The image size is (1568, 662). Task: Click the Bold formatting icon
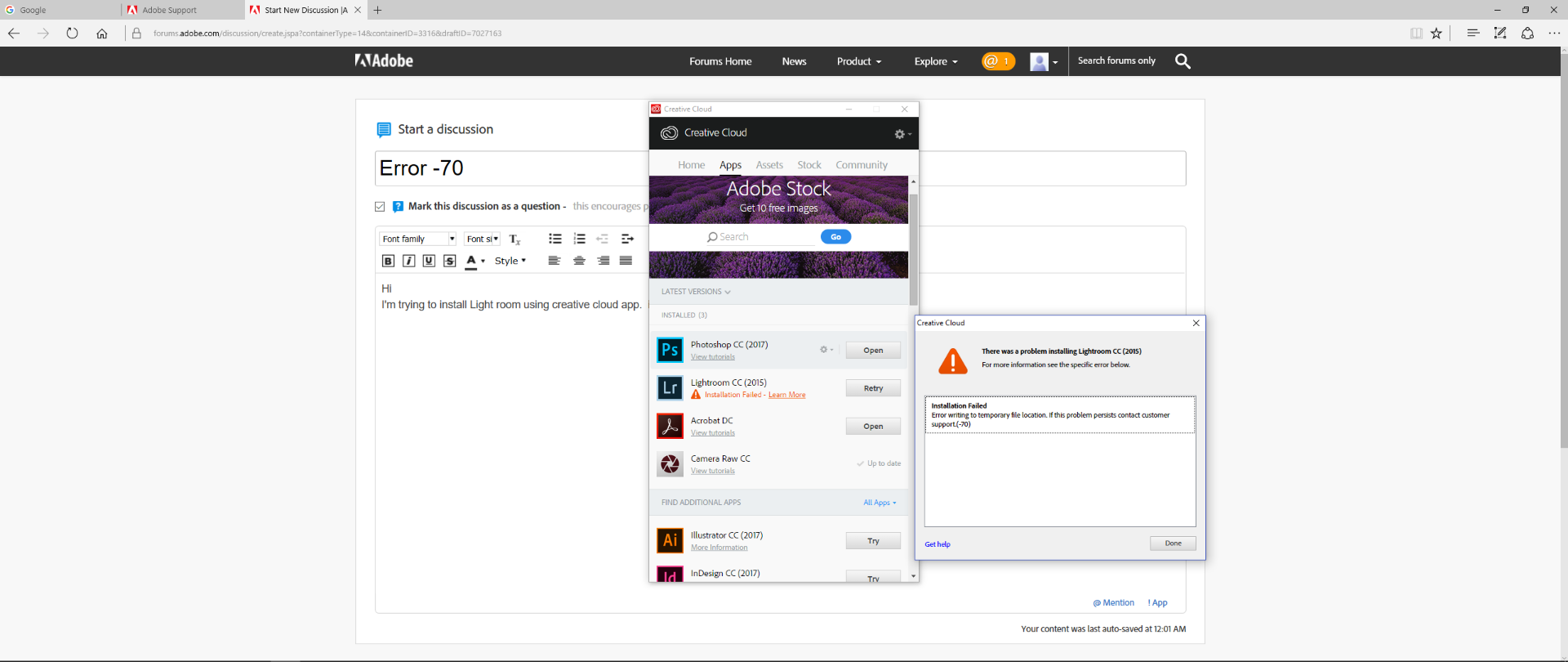[388, 261]
